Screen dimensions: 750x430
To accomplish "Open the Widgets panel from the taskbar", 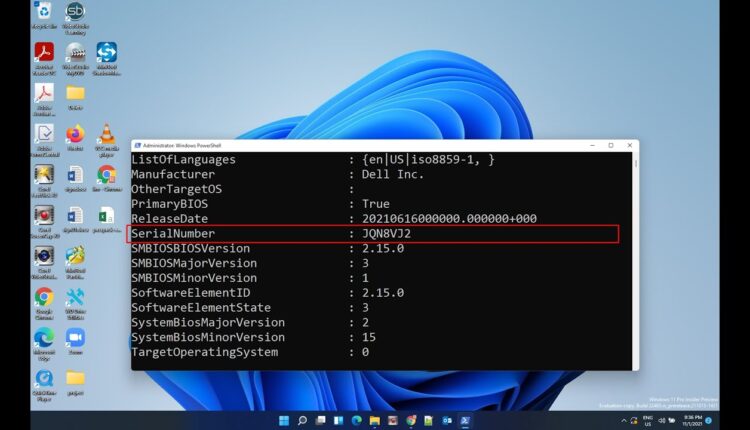I will click(339, 420).
